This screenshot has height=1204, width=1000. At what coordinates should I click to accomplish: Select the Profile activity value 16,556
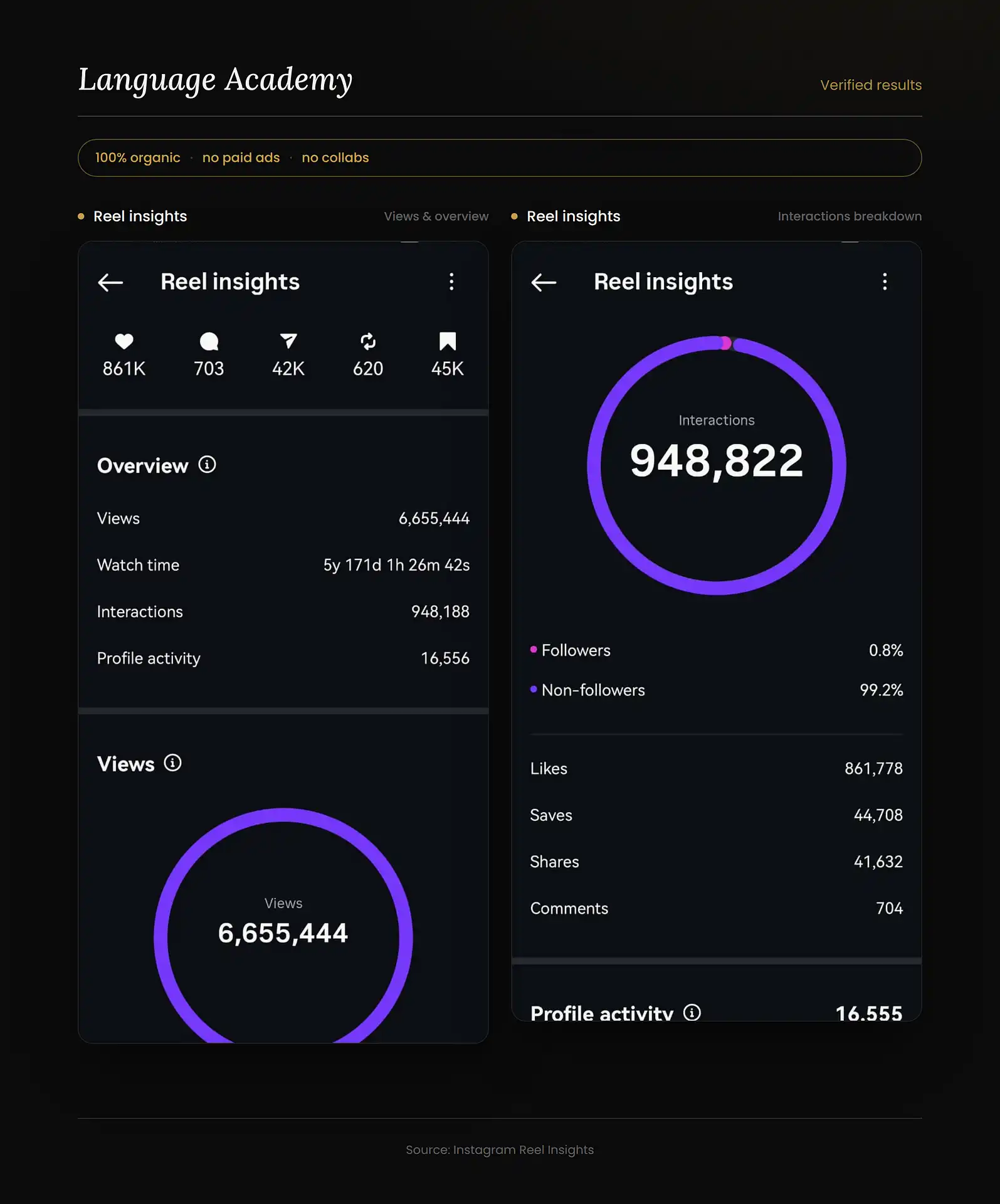click(x=445, y=658)
